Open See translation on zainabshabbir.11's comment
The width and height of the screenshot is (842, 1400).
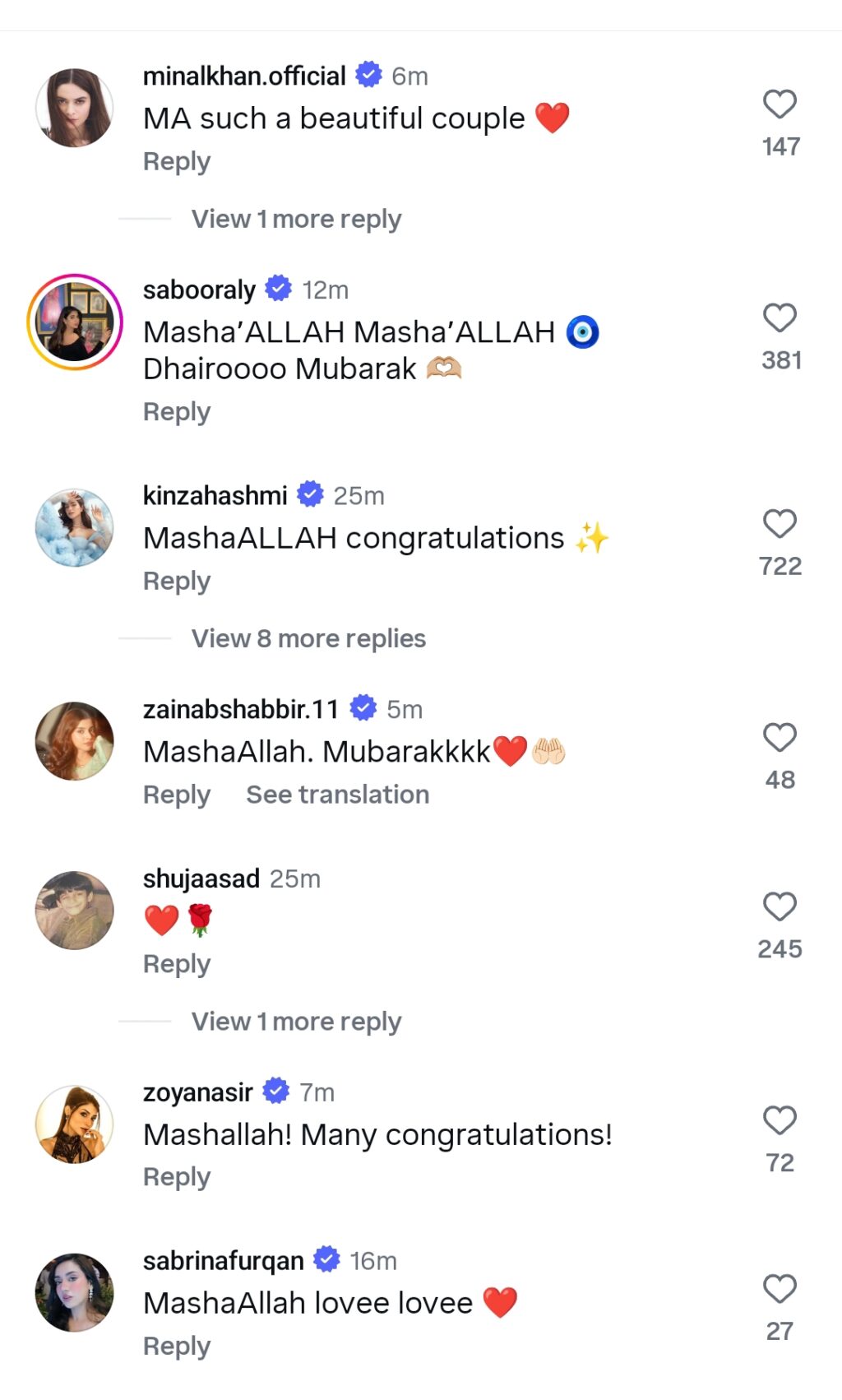(x=336, y=795)
